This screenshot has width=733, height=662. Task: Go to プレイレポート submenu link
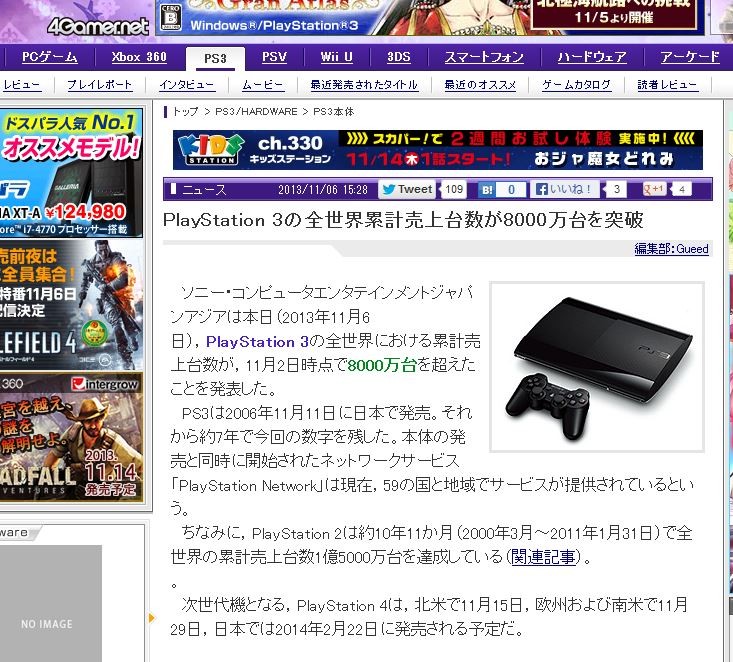coord(100,85)
